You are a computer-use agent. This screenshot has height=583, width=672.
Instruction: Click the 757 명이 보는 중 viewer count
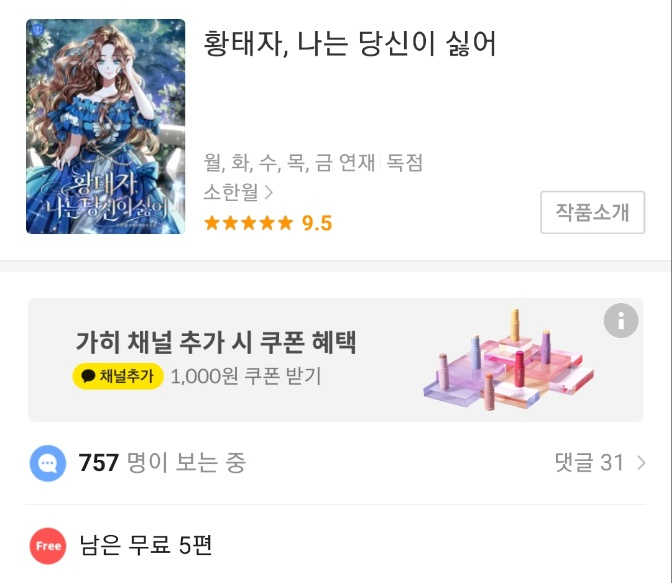tap(162, 463)
